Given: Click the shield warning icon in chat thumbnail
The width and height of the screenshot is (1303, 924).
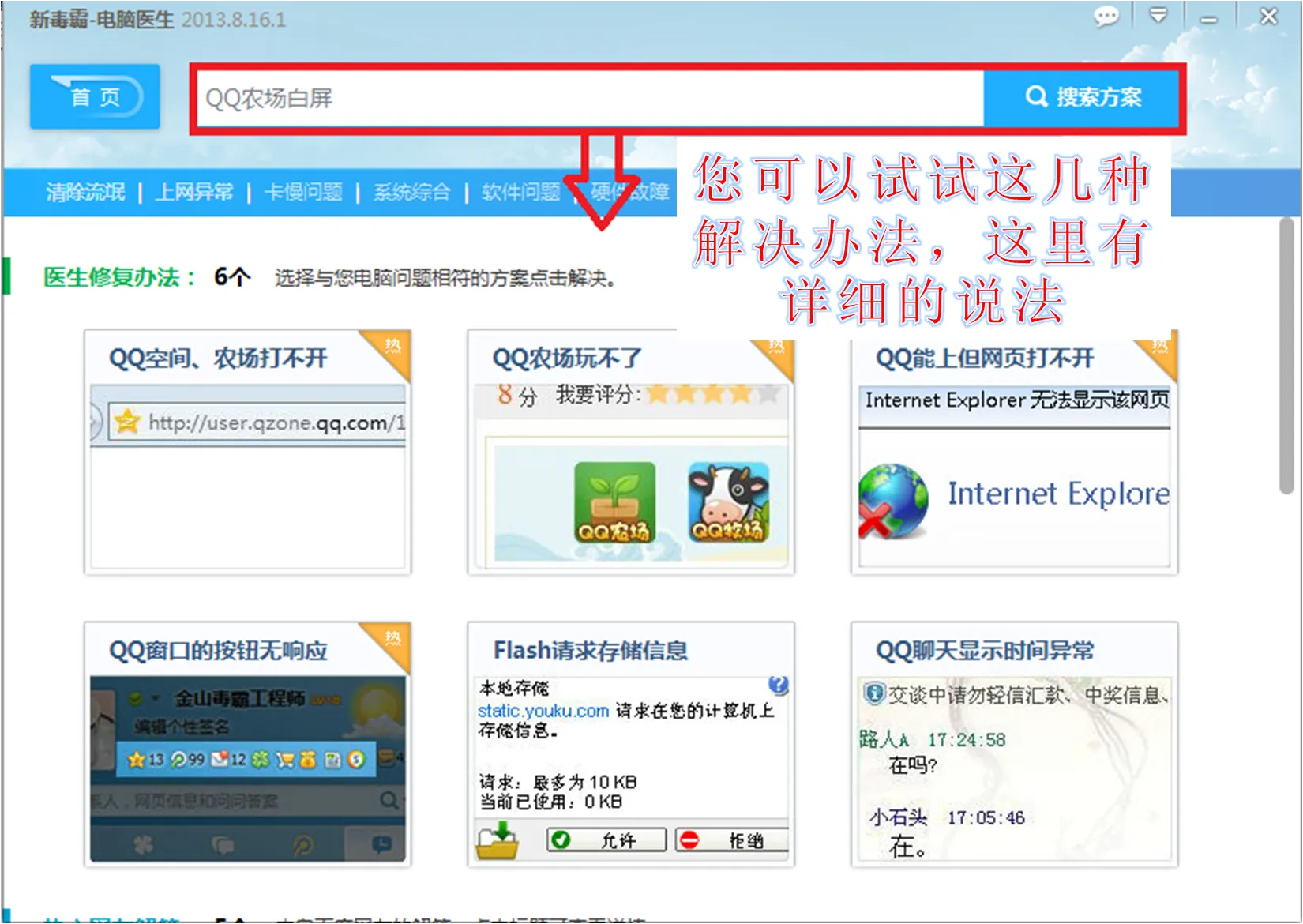Looking at the screenshot, I should point(873,694).
